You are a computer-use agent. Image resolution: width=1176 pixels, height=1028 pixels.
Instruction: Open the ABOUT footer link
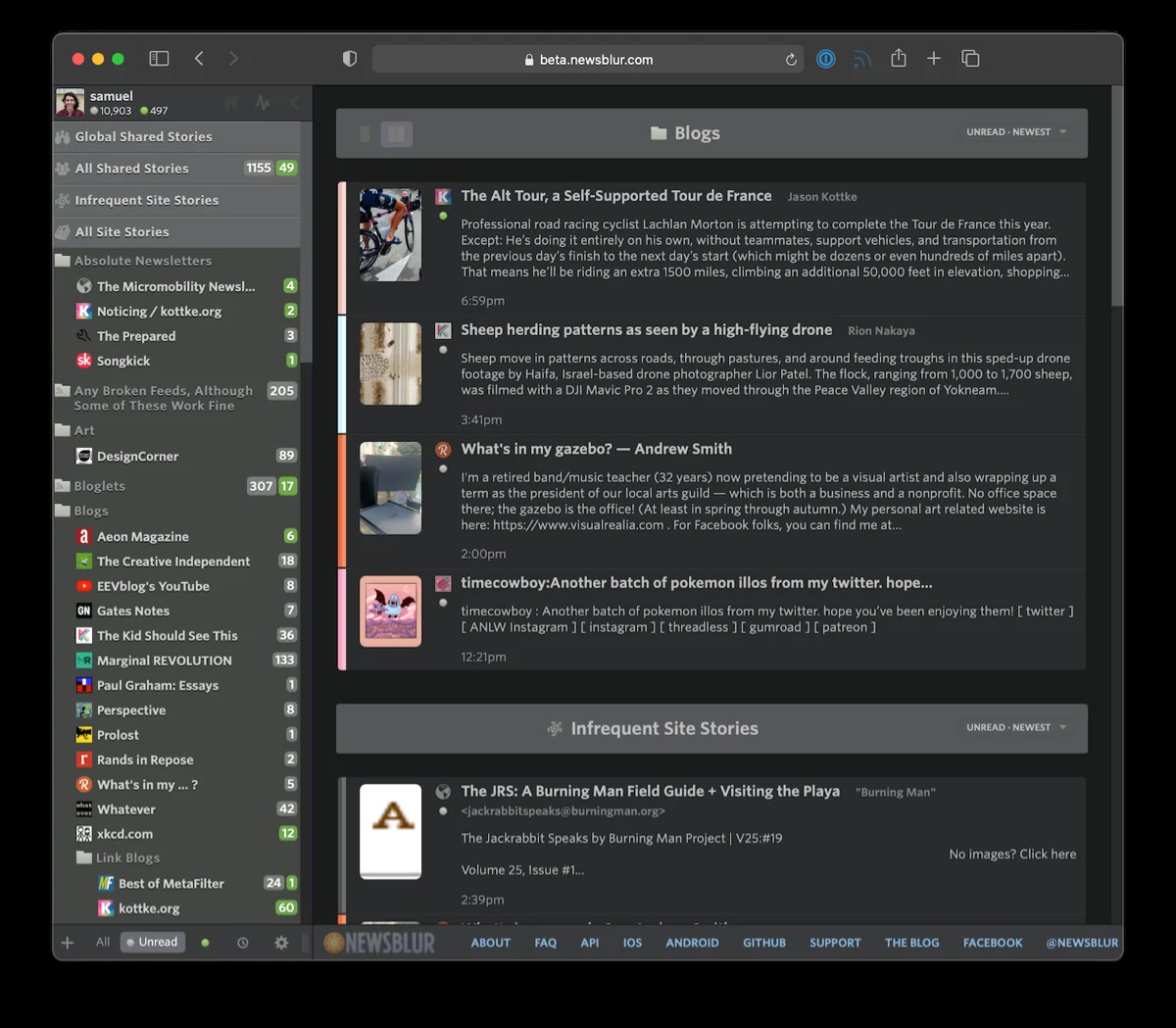pos(491,943)
